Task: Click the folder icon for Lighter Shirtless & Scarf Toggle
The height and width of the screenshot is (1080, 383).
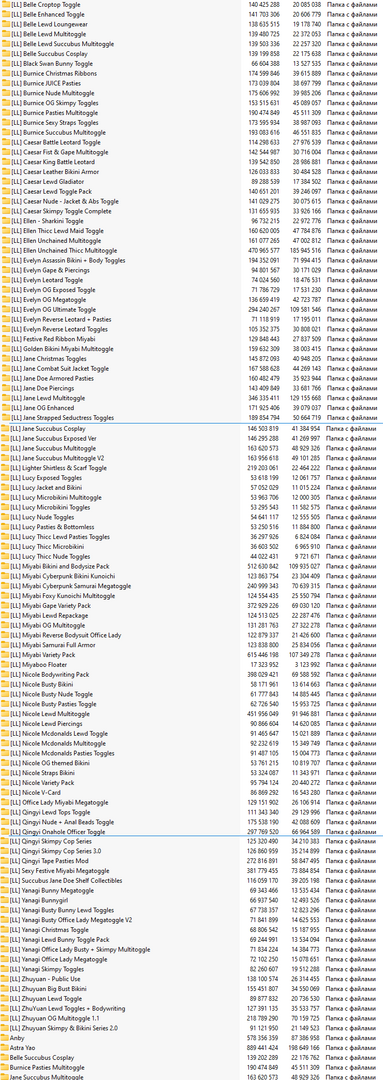Action: pos(6,468)
